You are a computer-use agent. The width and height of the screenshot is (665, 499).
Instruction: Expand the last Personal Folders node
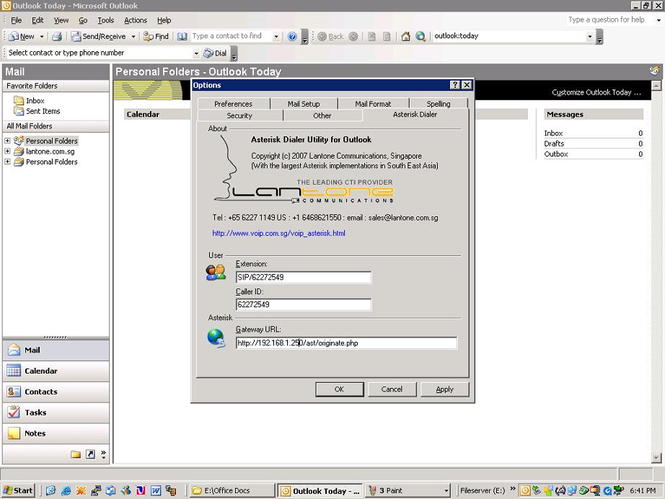(x=7, y=162)
